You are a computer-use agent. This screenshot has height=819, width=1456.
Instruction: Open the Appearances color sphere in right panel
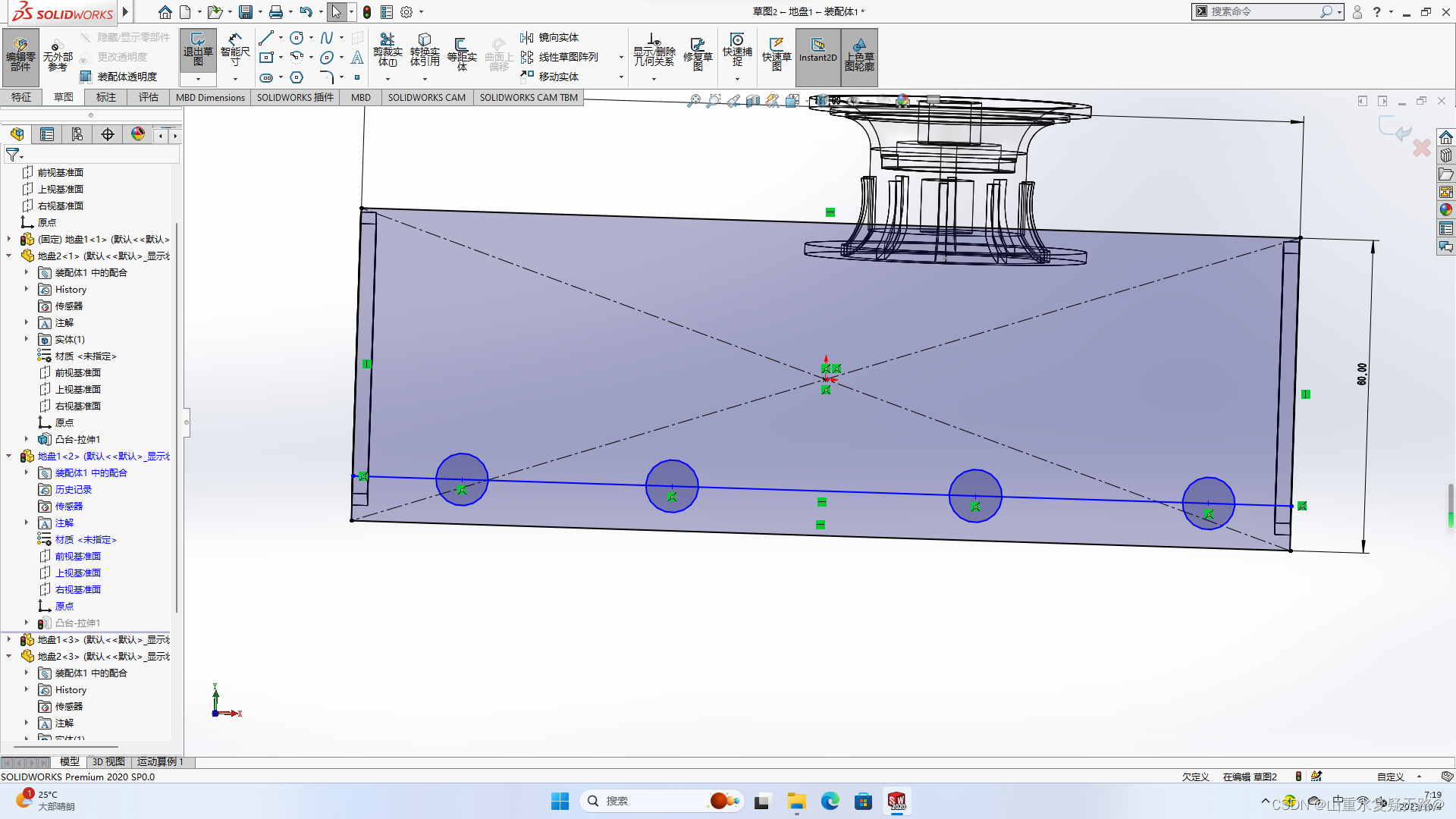[1445, 210]
